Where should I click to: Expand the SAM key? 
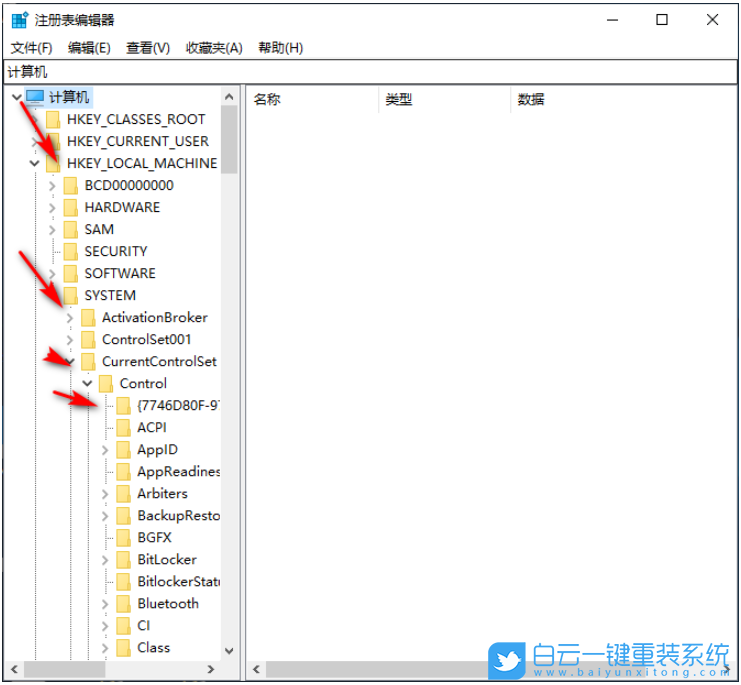click(x=52, y=230)
